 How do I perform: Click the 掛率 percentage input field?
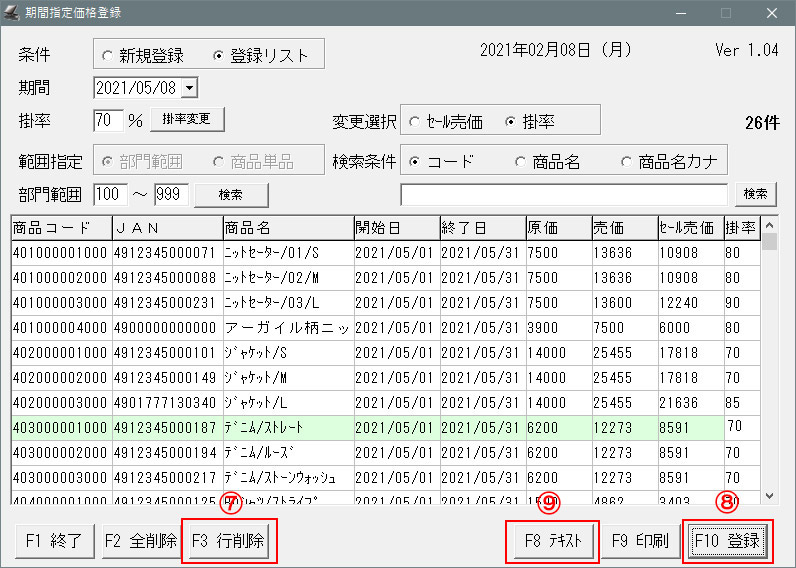pos(108,121)
